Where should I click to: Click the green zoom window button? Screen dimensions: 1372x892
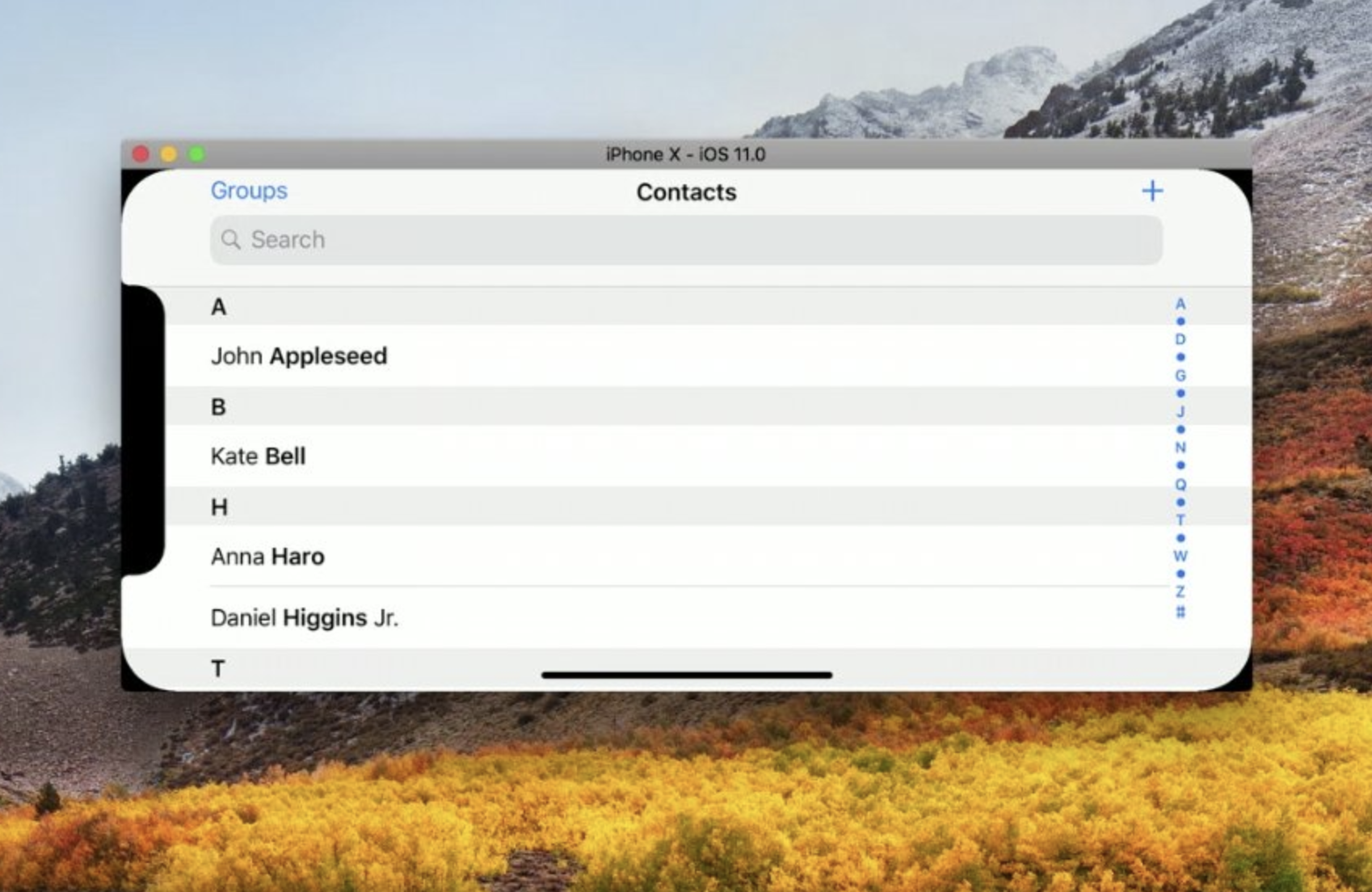(x=196, y=154)
